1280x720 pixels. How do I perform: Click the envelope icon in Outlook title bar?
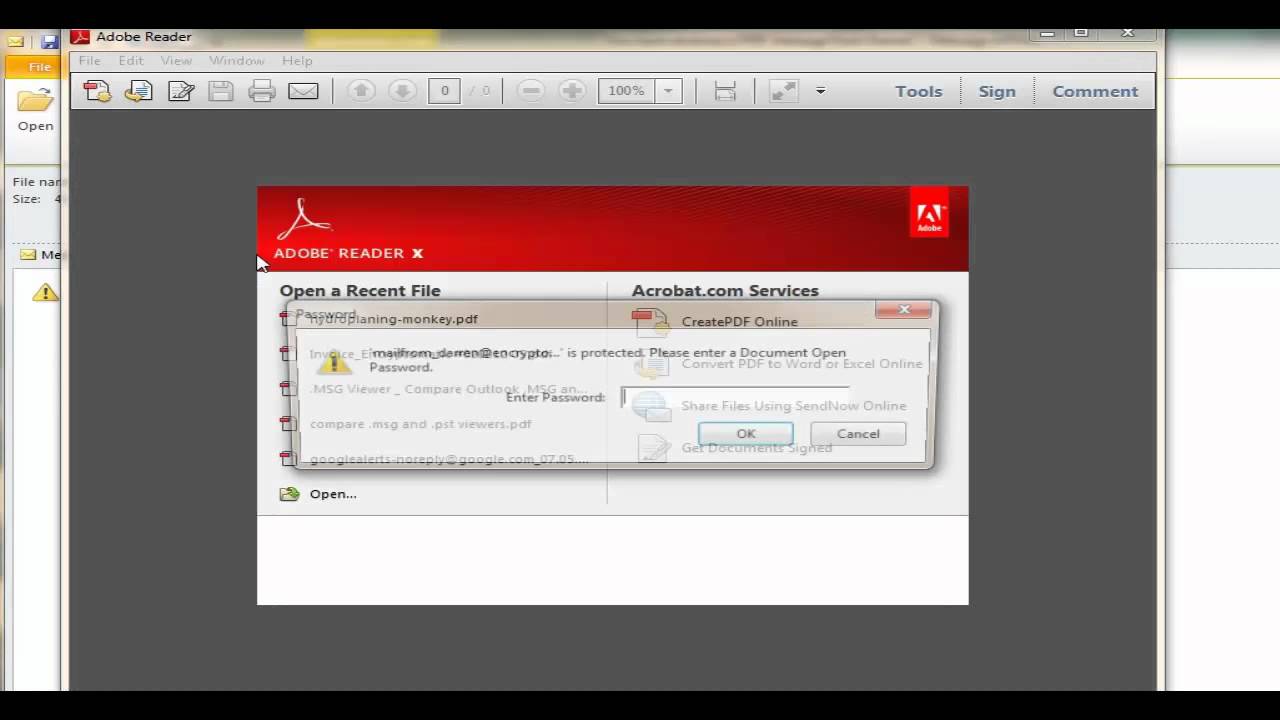[x=16, y=42]
